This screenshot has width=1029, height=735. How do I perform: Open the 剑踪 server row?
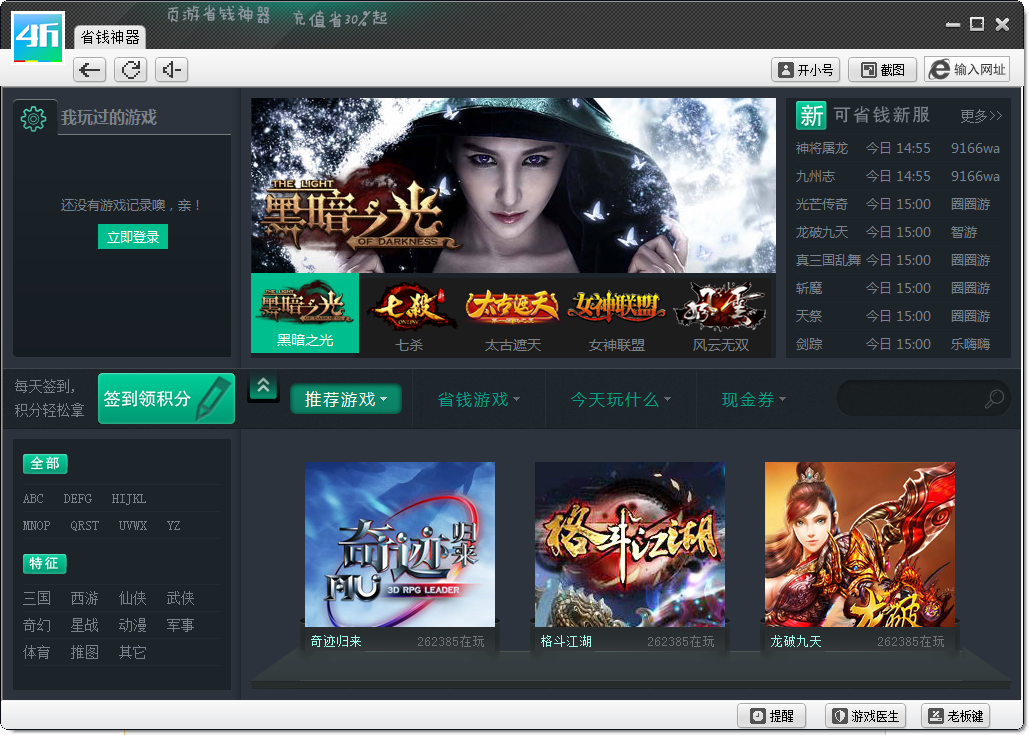tap(898, 344)
